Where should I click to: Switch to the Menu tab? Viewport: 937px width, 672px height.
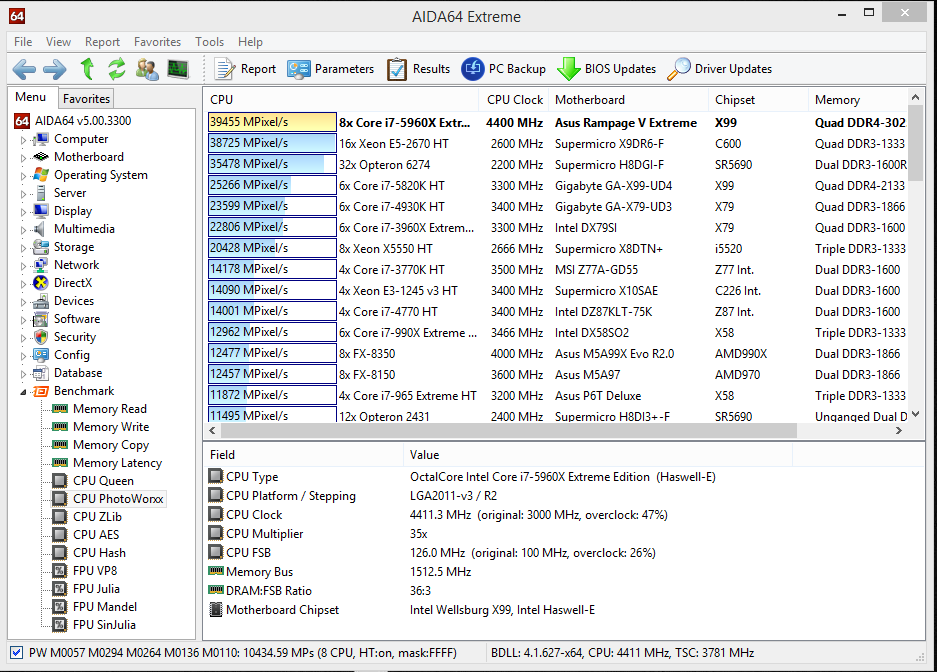(x=31, y=97)
